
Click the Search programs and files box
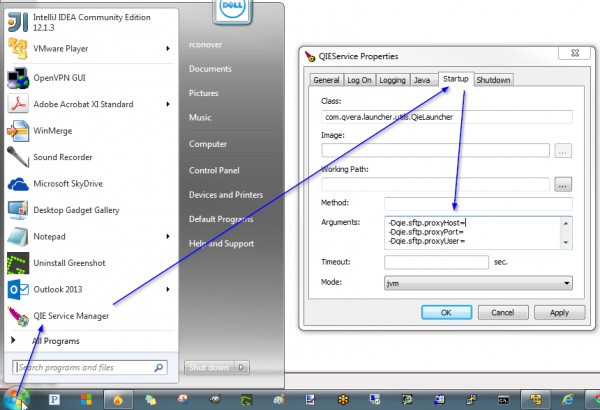(x=90, y=368)
